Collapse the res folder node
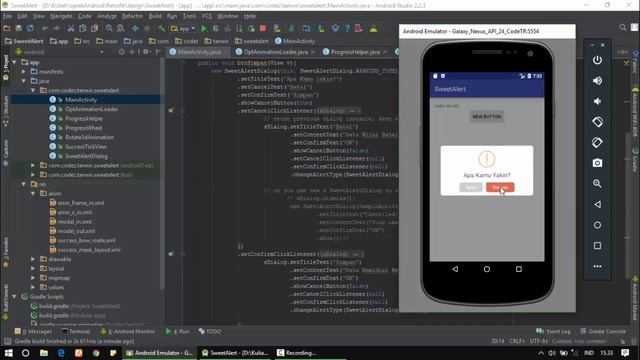The width and height of the screenshot is (640, 360). click(24, 184)
